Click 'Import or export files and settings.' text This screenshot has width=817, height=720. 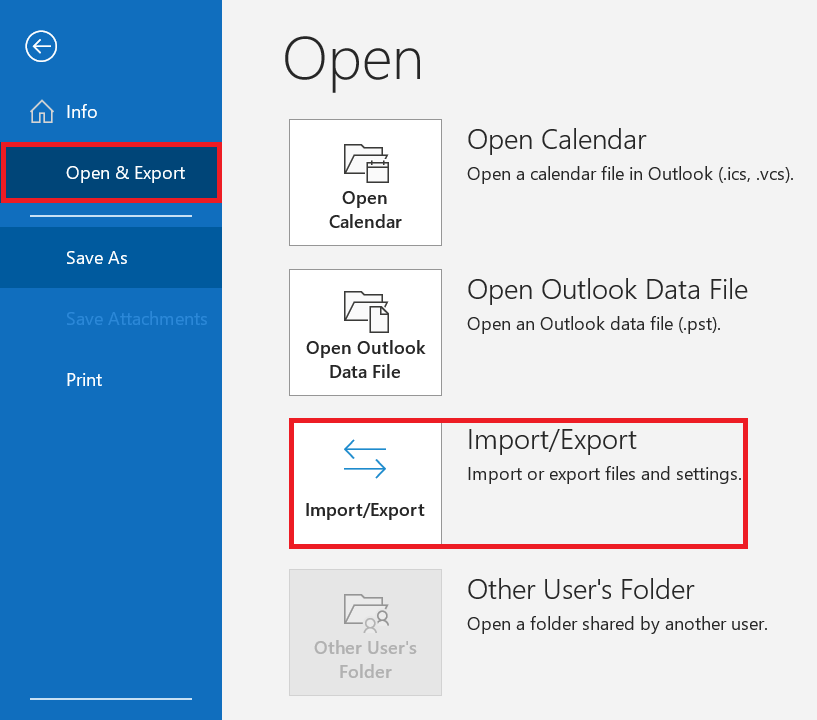click(x=603, y=474)
